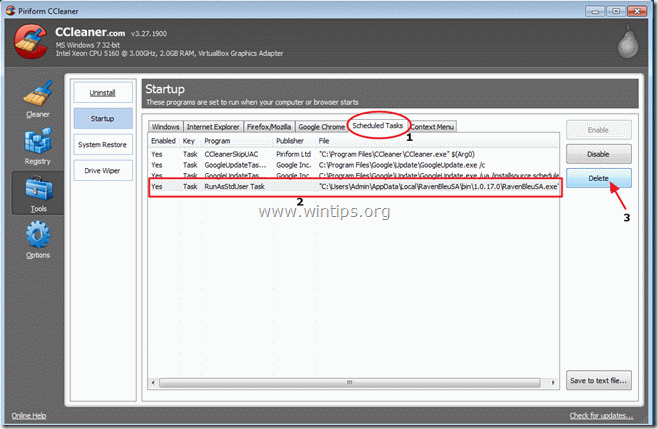This screenshot has height=429, width=658.
Task: Select the Startup tool
Action: (x=103, y=119)
